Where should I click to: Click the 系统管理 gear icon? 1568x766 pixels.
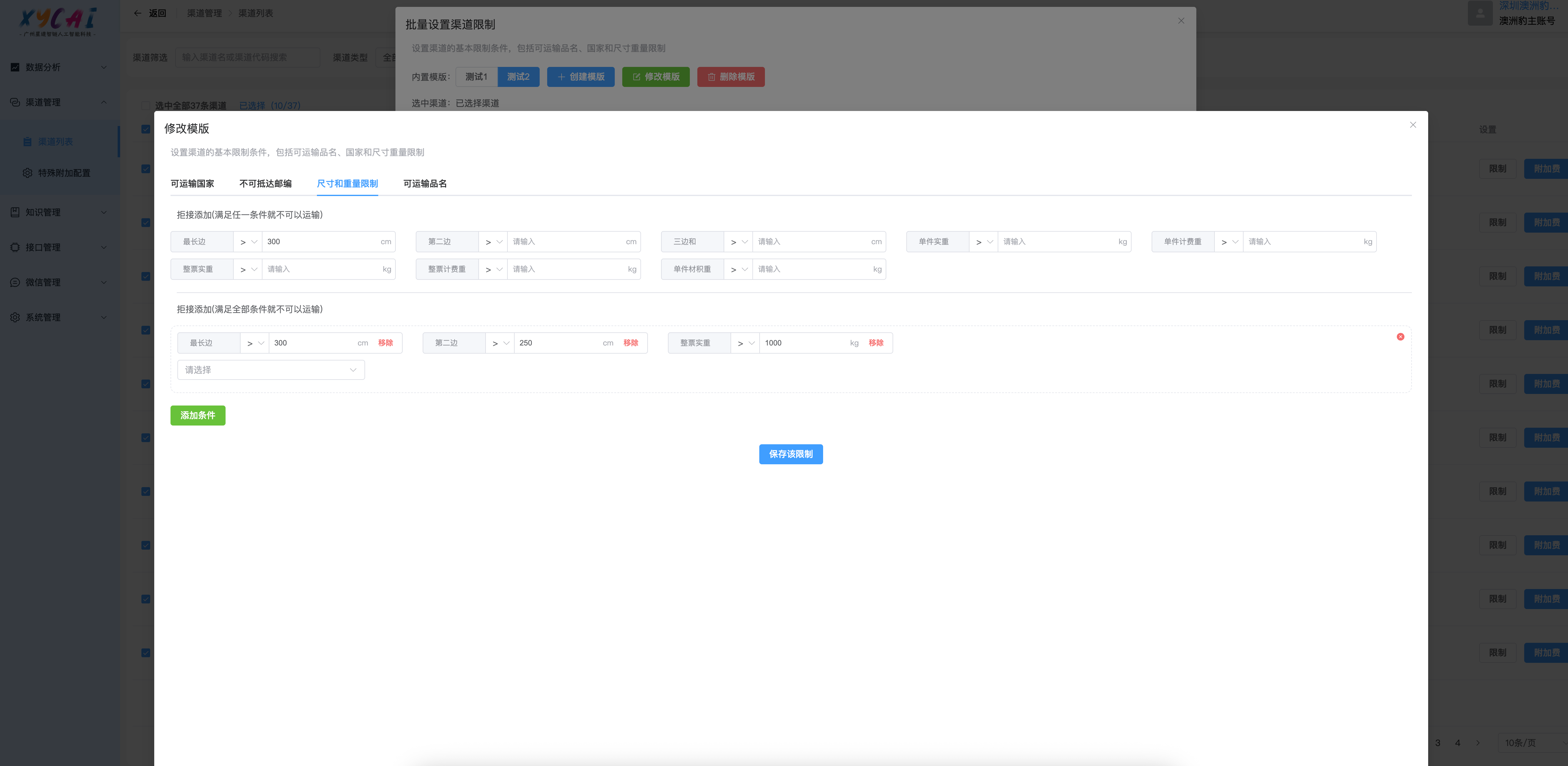[15, 317]
